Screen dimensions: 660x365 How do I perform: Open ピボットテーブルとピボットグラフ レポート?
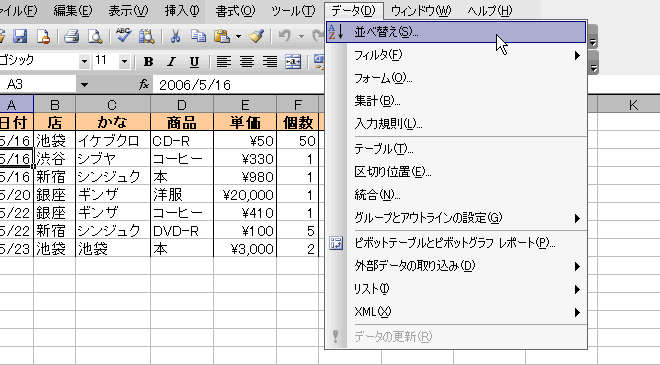(456, 243)
